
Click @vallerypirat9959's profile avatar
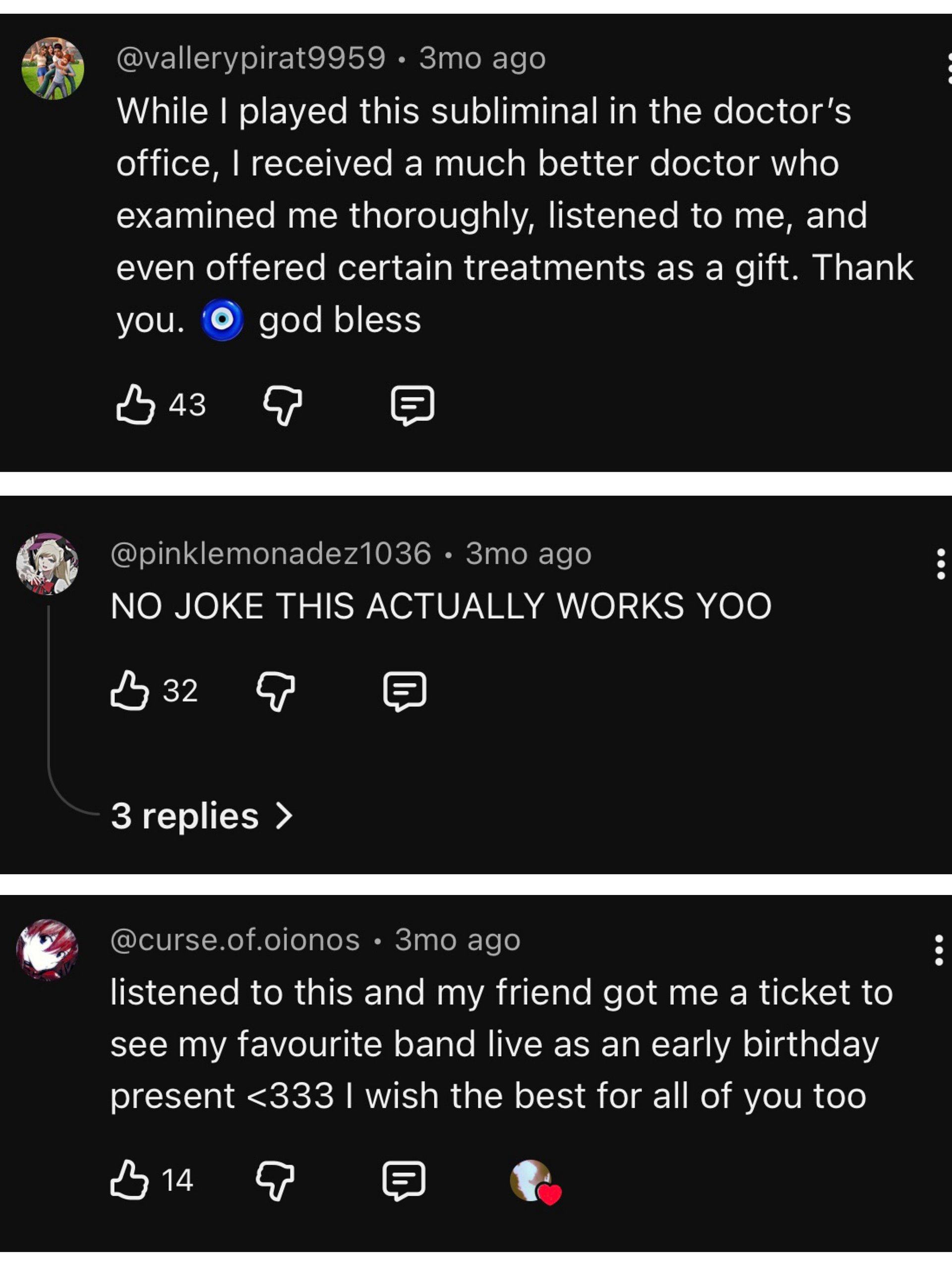pyautogui.click(x=53, y=68)
